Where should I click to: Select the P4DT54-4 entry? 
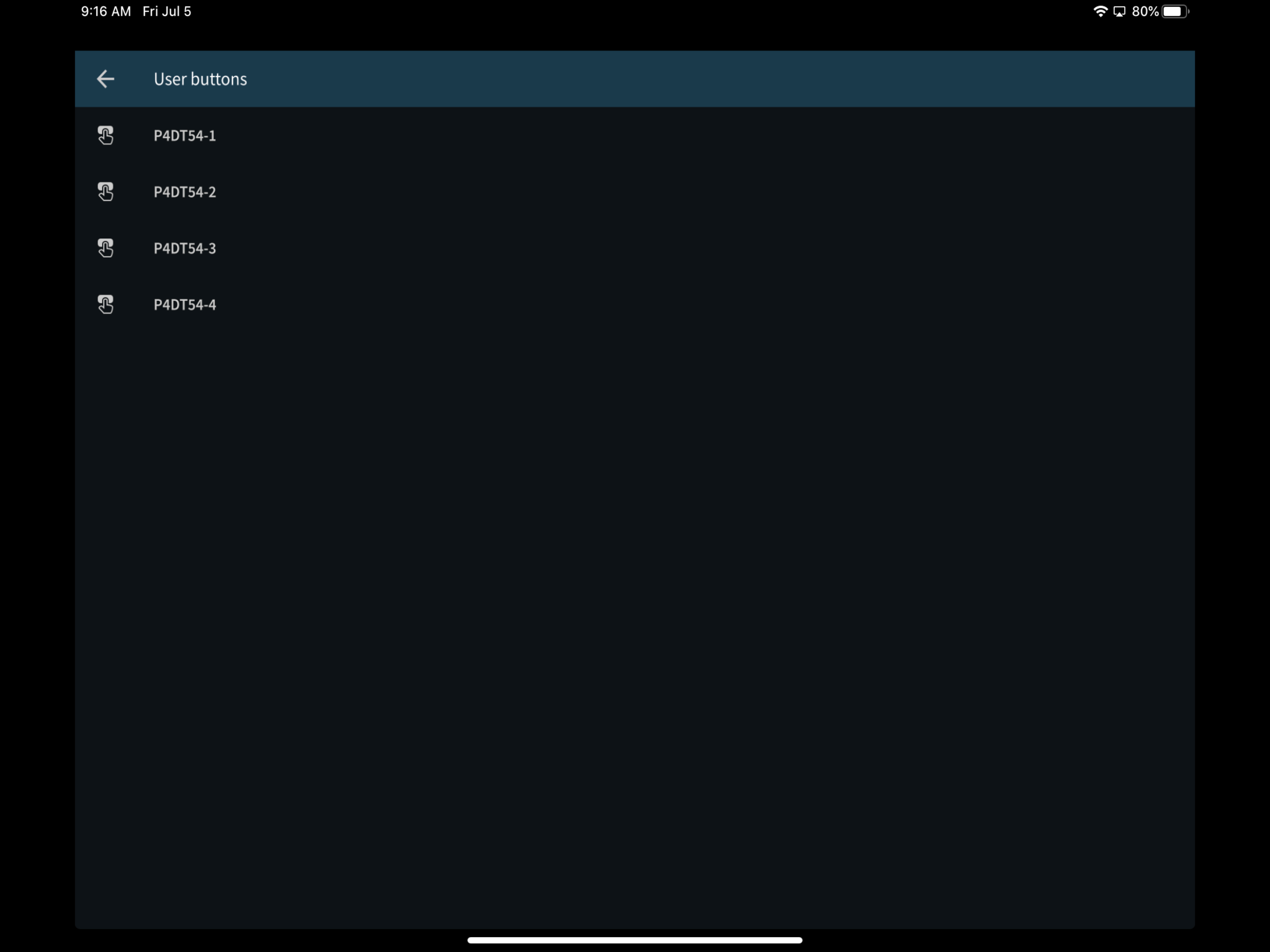(x=635, y=304)
